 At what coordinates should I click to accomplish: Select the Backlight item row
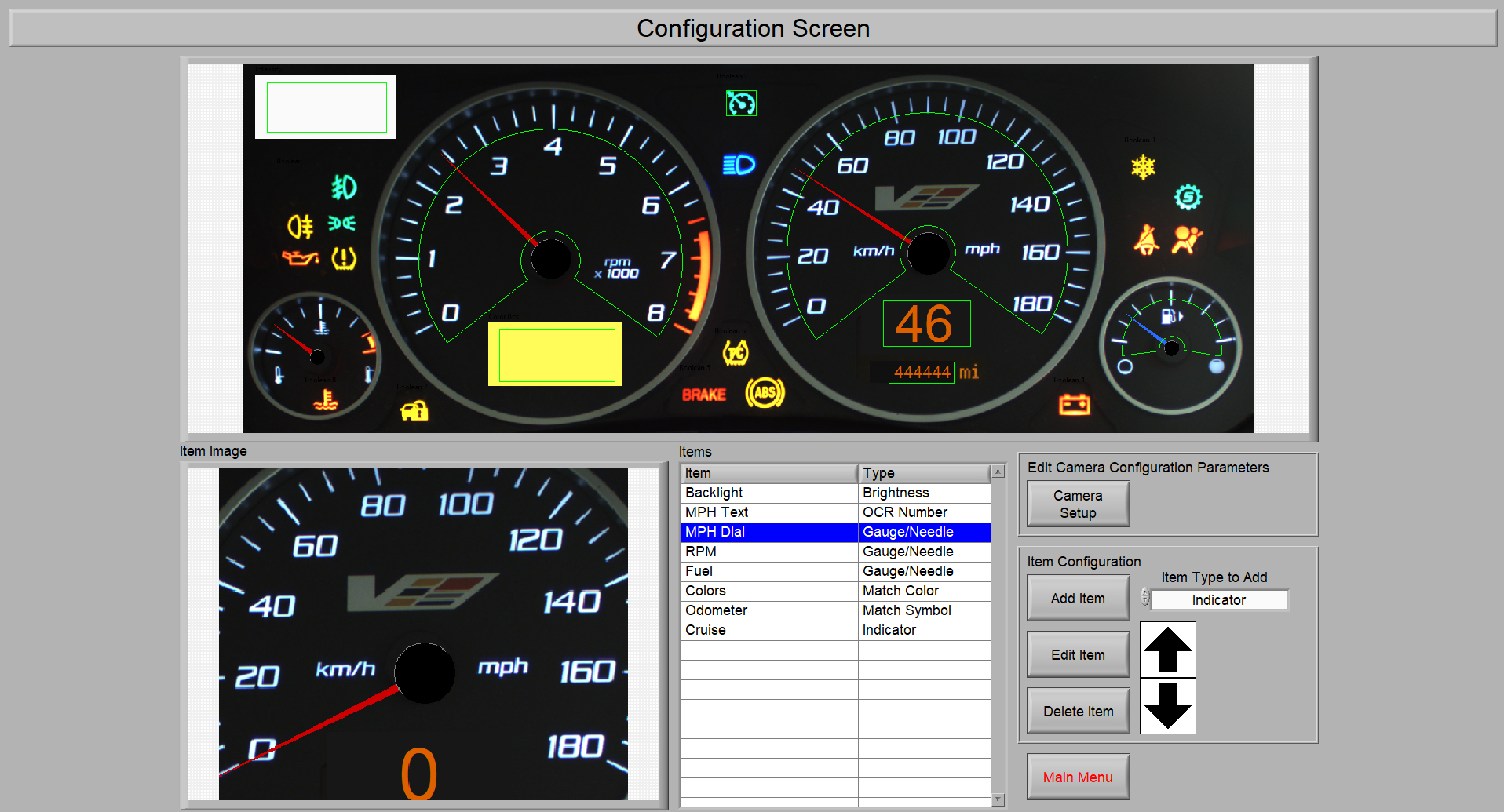pos(836,493)
